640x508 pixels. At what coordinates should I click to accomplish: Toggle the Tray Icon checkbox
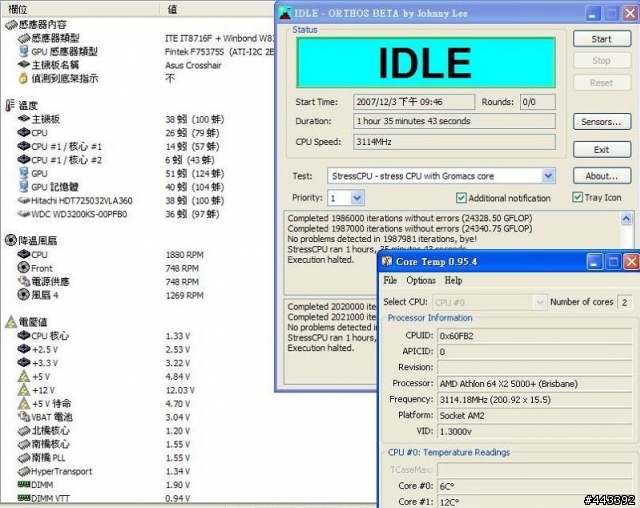click(577, 197)
